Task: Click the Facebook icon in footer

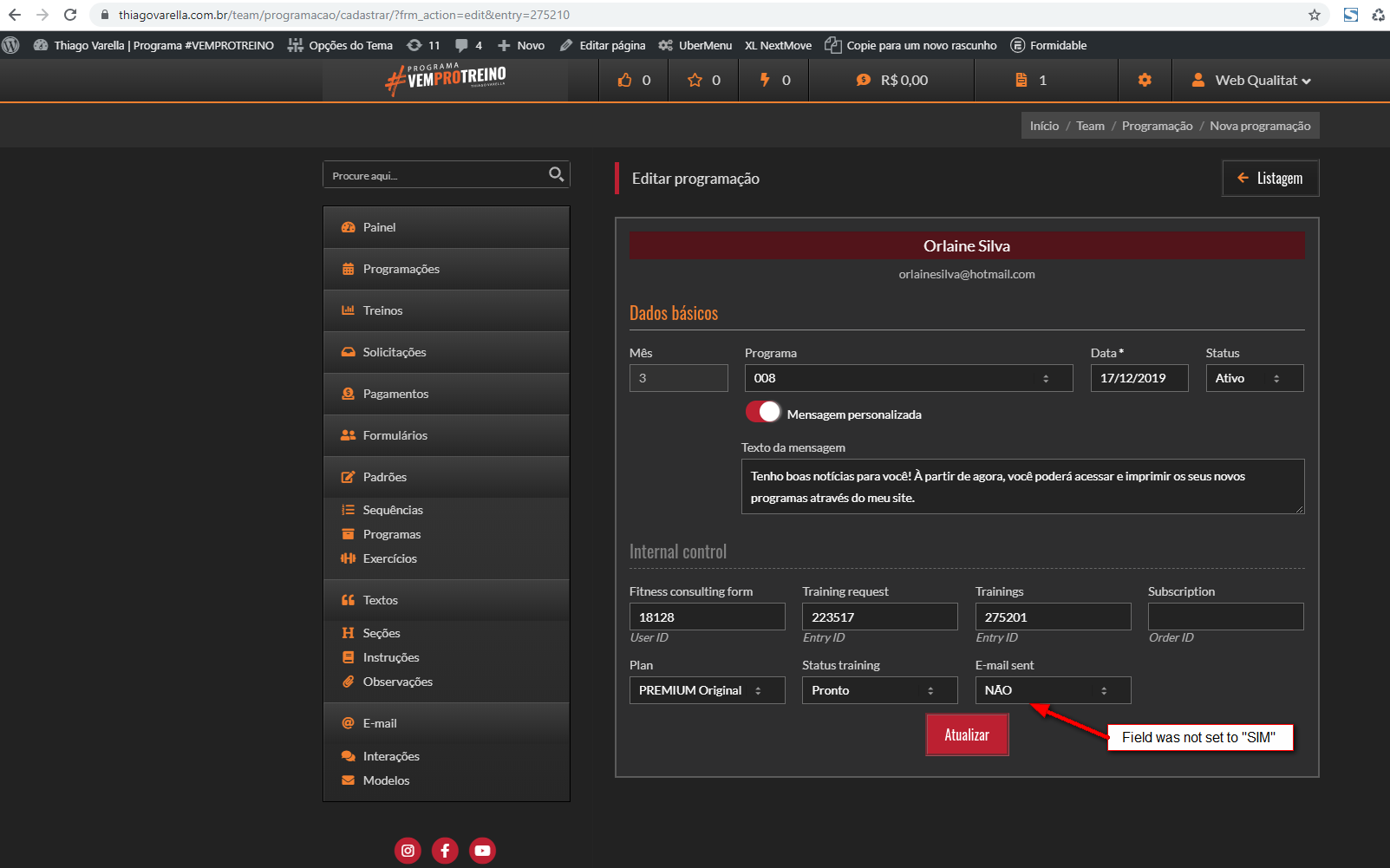Action: click(445, 851)
